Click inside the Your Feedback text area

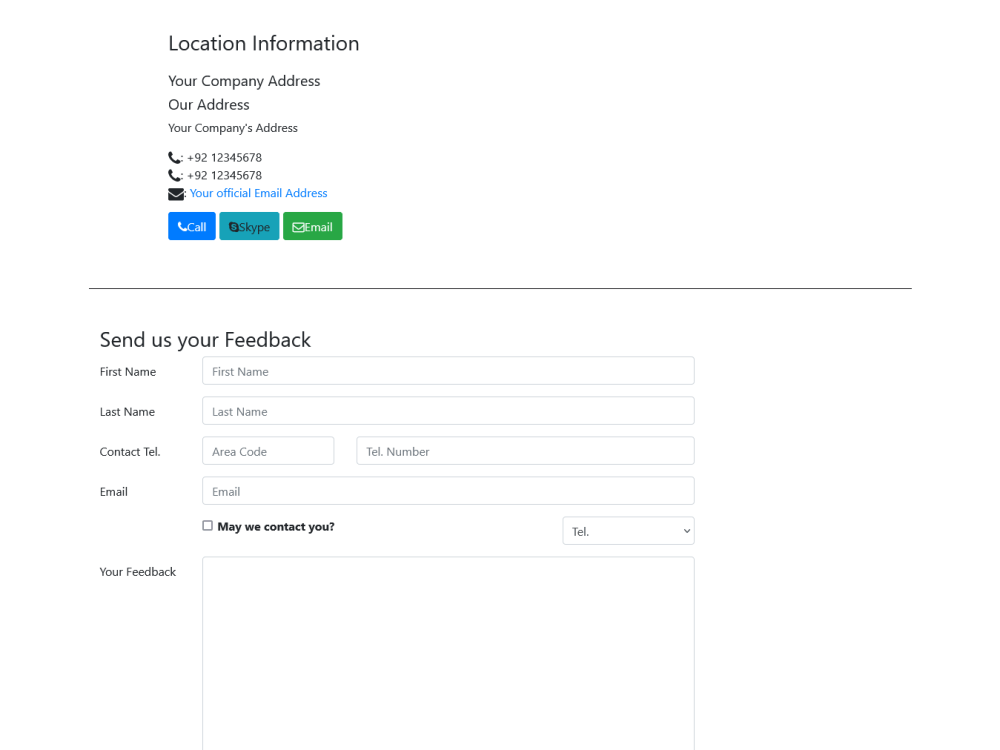tap(448, 653)
